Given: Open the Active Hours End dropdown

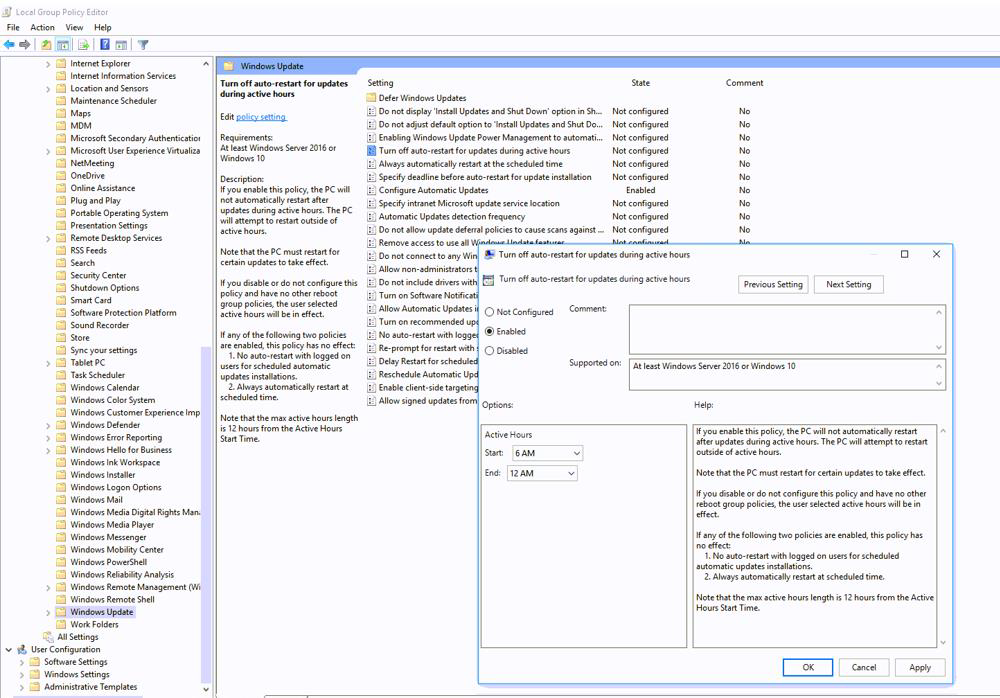Looking at the screenshot, I should [542, 474].
